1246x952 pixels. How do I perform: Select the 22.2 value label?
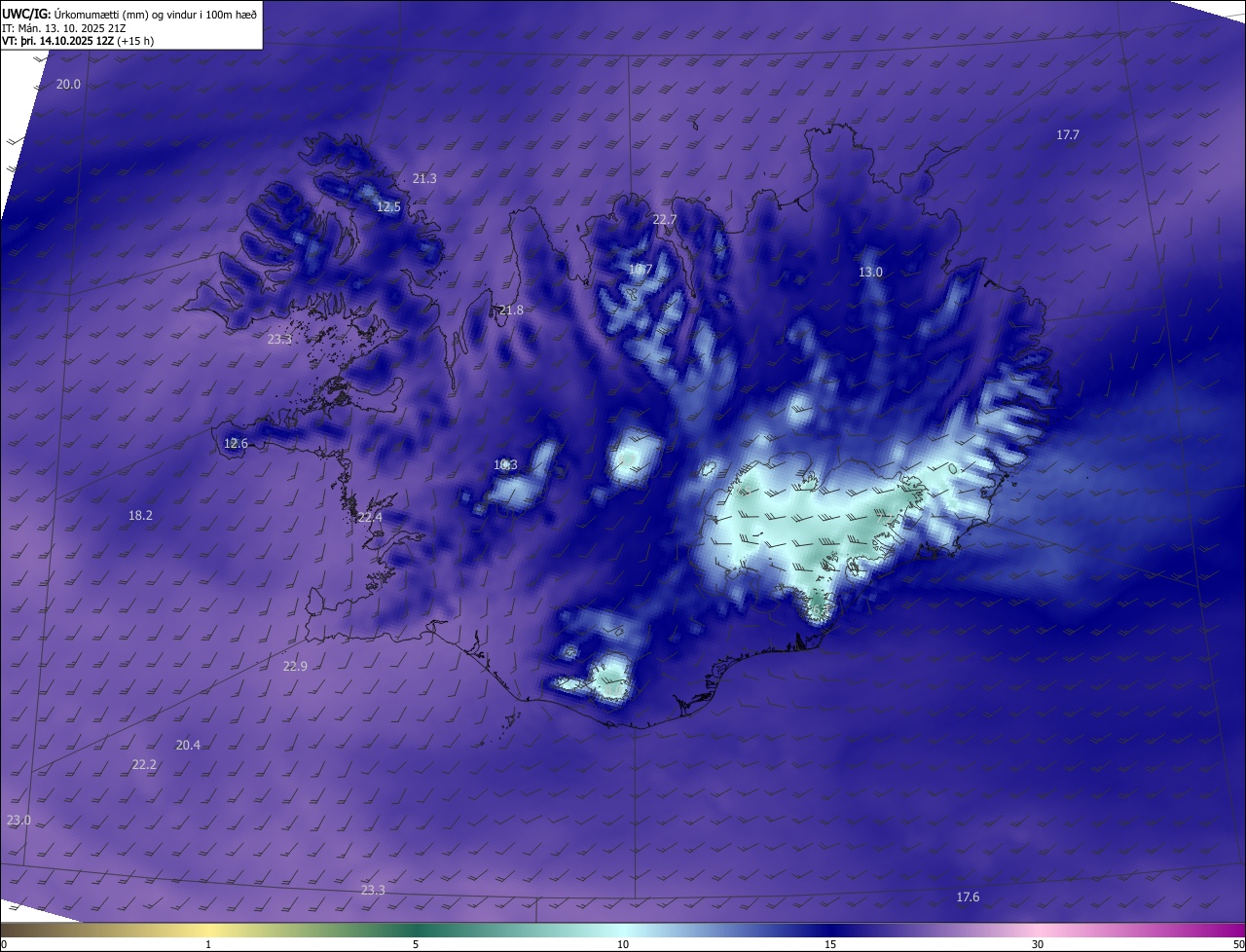click(x=144, y=766)
